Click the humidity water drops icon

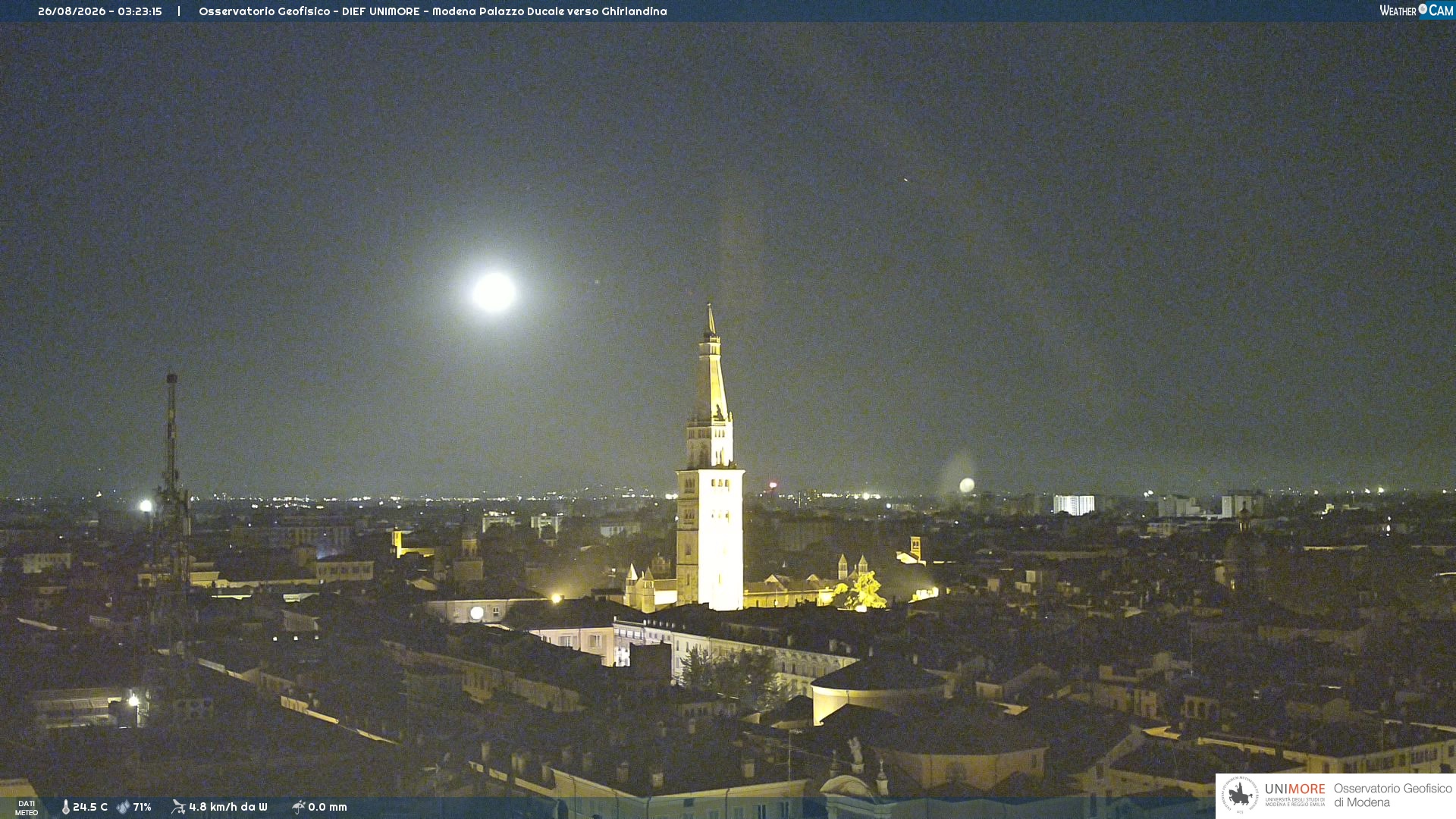pos(123,807)
